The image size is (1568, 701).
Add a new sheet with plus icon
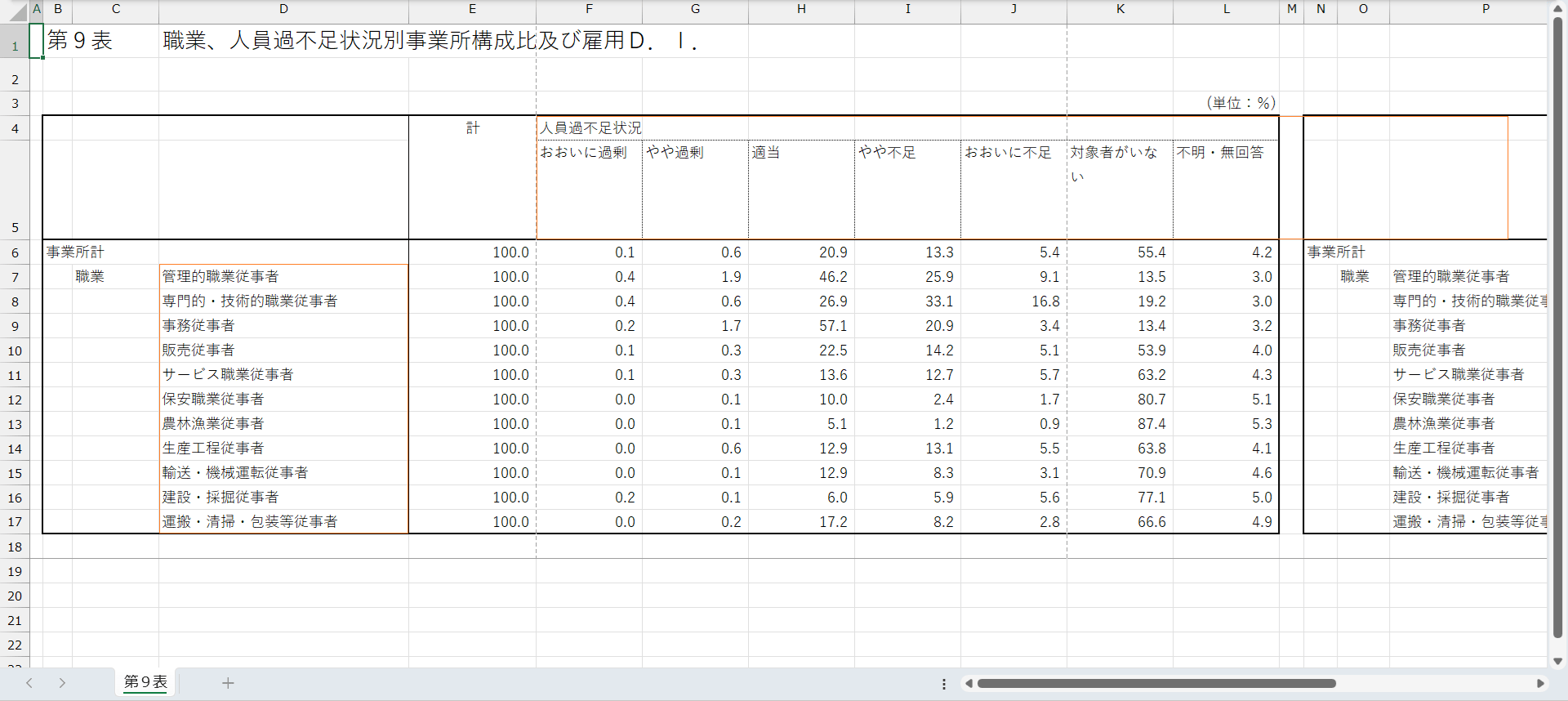[x=228, y=683]
